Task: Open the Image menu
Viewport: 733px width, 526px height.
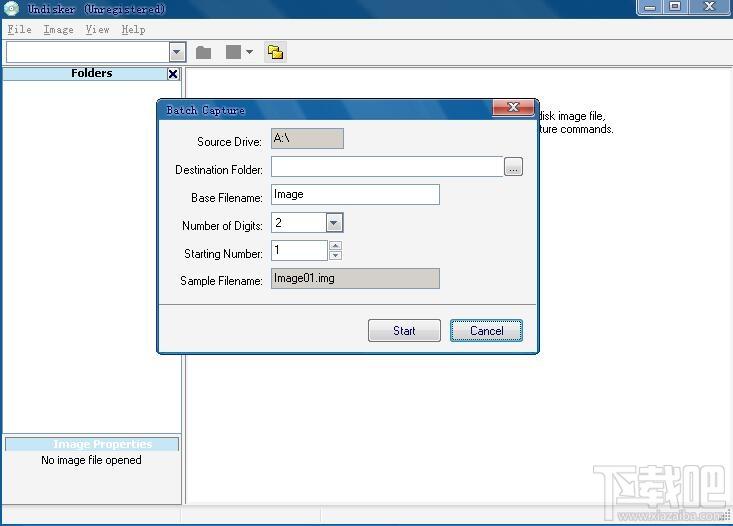Action: pyautogui.click(x=58, y=29)
